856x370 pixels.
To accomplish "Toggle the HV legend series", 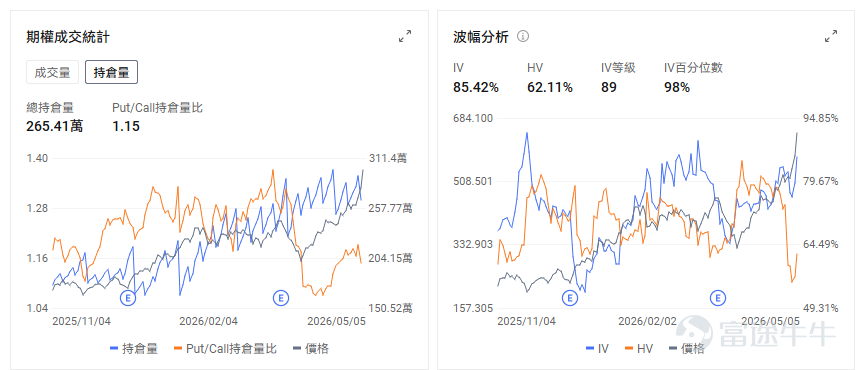I will [x=639, y=348].
